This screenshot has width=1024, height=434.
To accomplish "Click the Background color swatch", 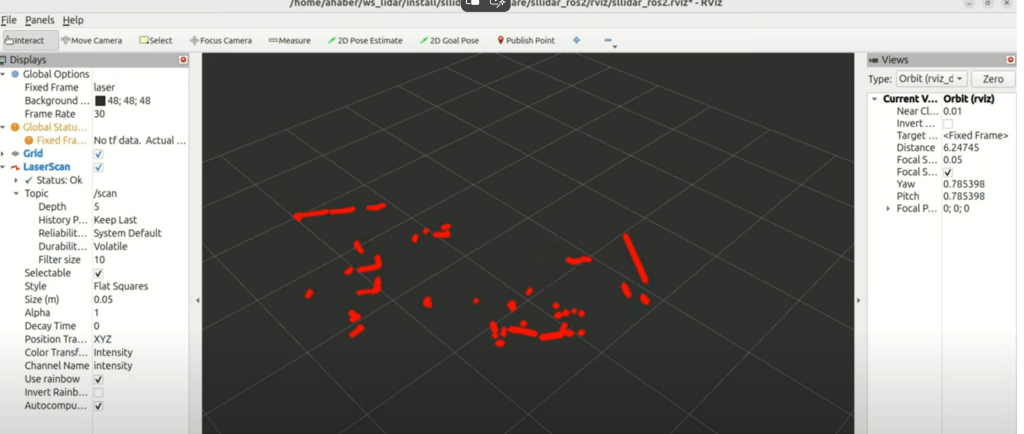I will point(99,101).
